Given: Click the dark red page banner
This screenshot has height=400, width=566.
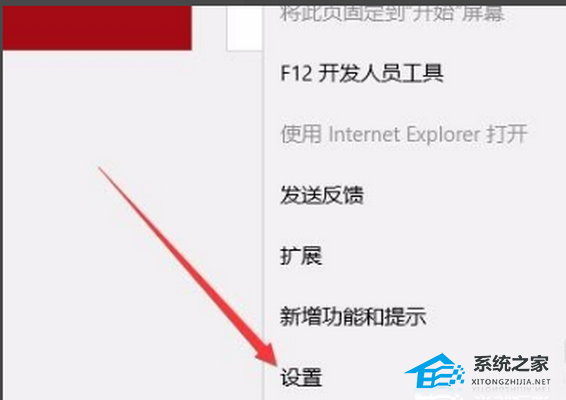Looking at the screenshot, I should (x=97, y=28).
